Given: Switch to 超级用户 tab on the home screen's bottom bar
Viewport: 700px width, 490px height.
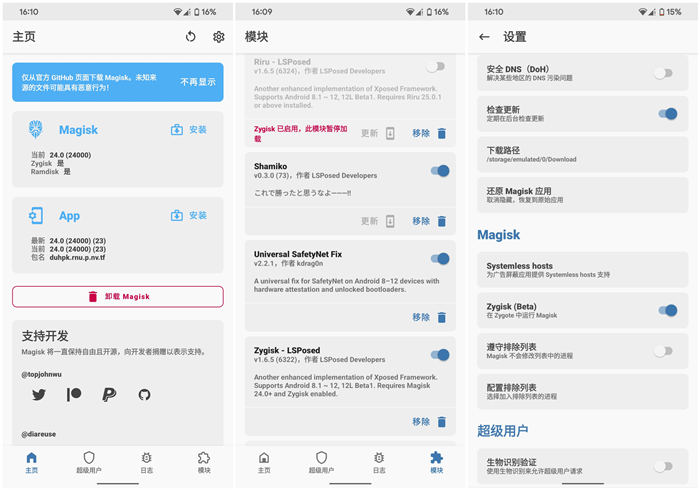Looking at the screenshot, I should click(x=89, y=463).
